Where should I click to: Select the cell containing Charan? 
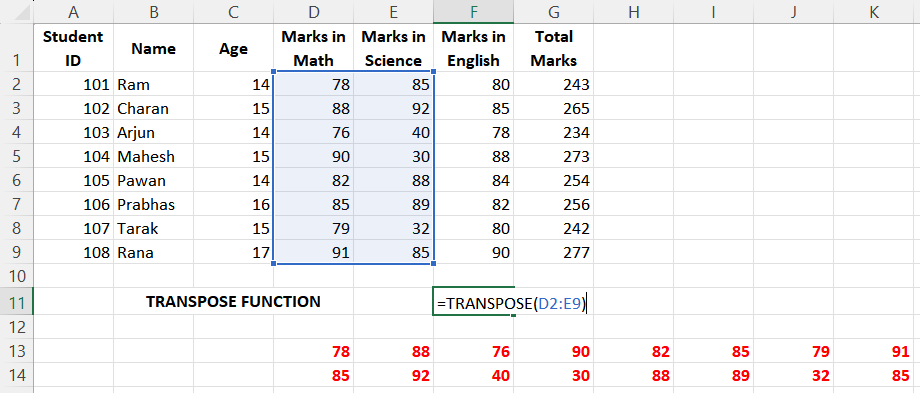[x=154, y=109]
